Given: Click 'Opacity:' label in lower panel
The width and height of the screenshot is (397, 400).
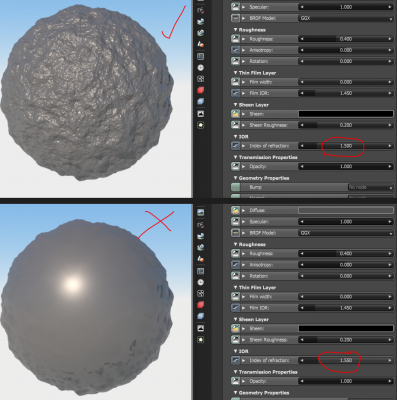Looking at the screenshot, I should tap(258, 381).
